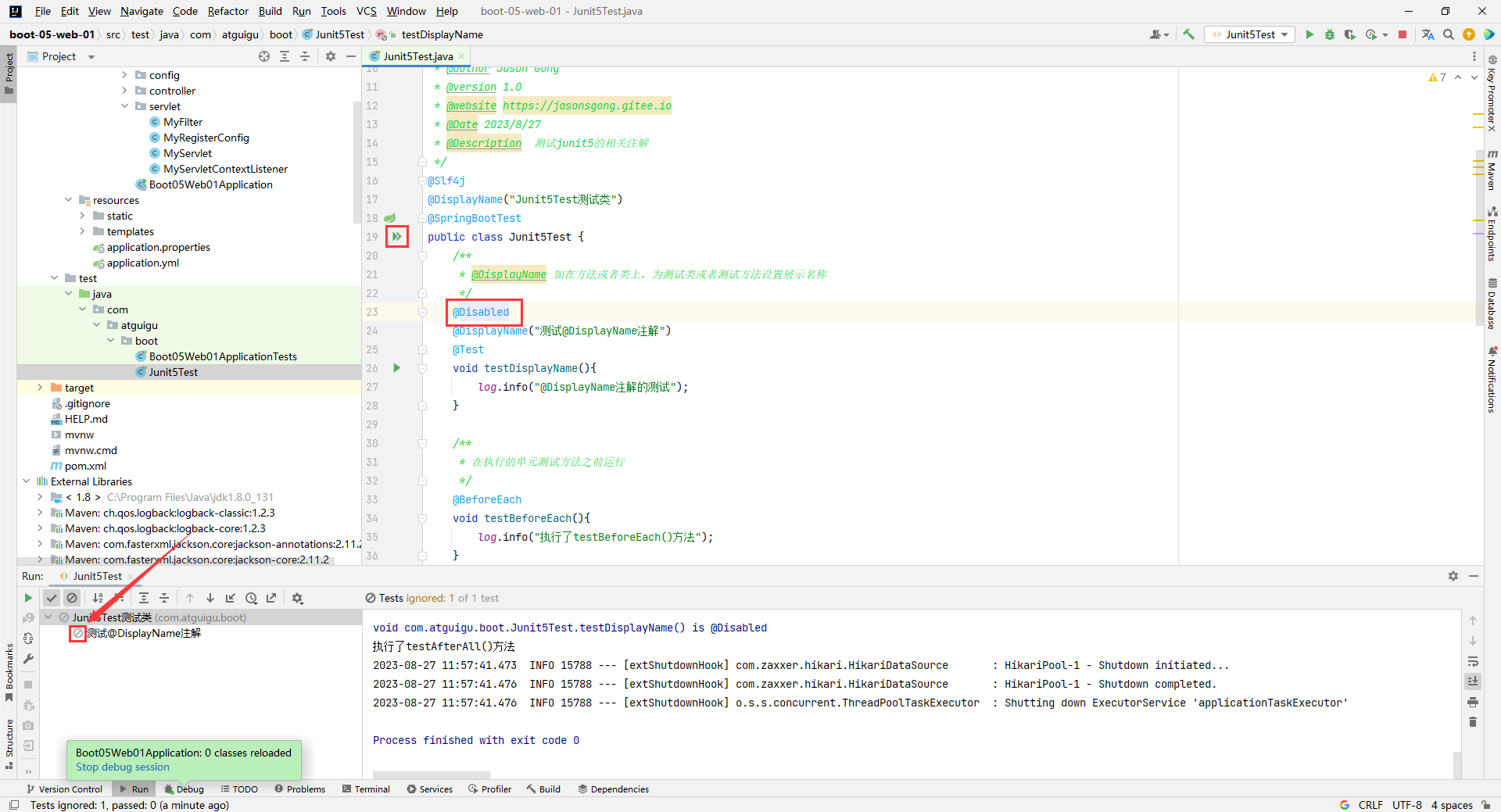The height and width of the screenshot is (812, 1501).
Task: Click the Rerun green arrow in Run panel
Action: (x=28, y=598)
